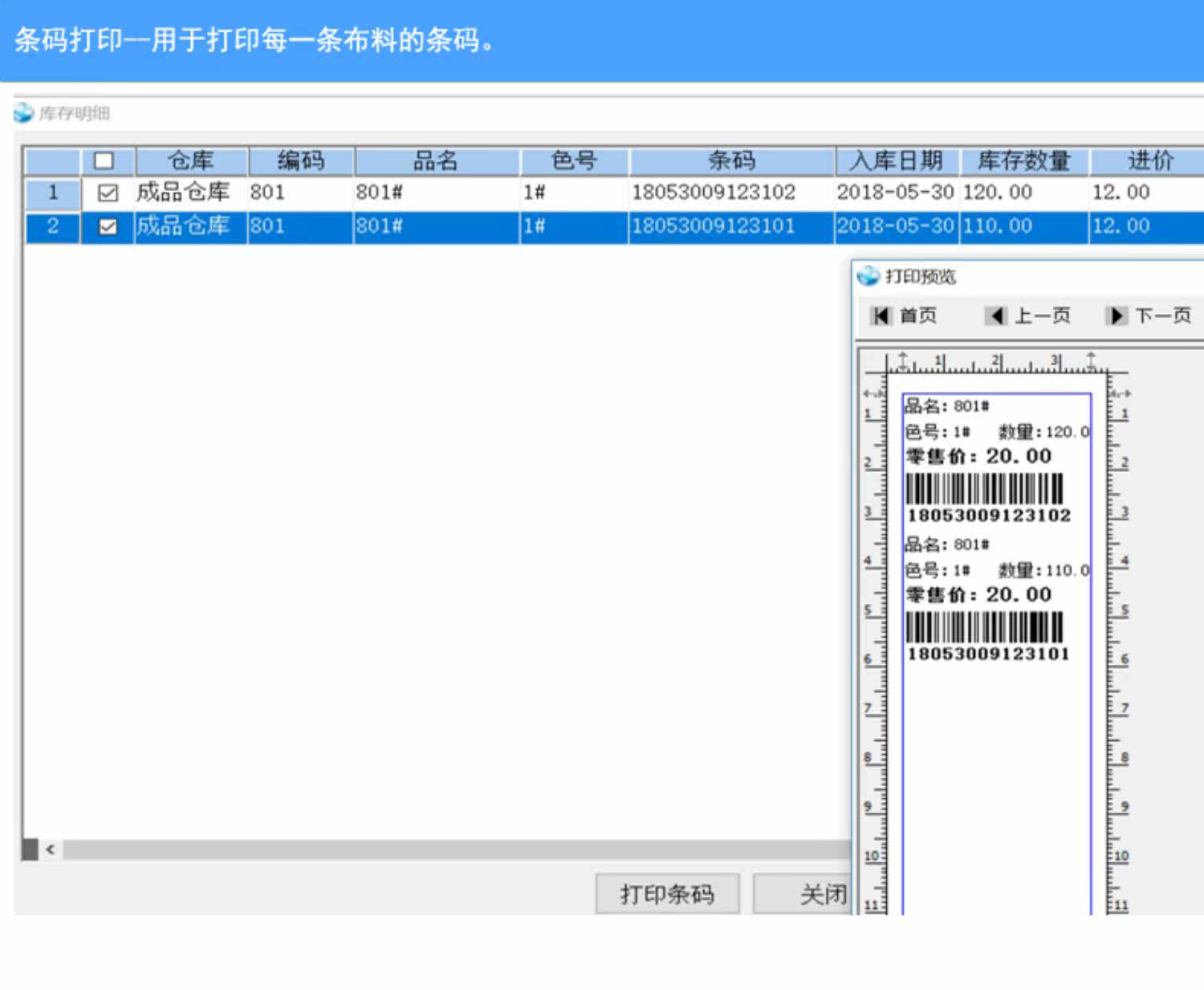Image resolution: width=1204 pixels, height=990 pixels.
Task: Go to next page with 下一页 arrow
Action: (1116, 316)
